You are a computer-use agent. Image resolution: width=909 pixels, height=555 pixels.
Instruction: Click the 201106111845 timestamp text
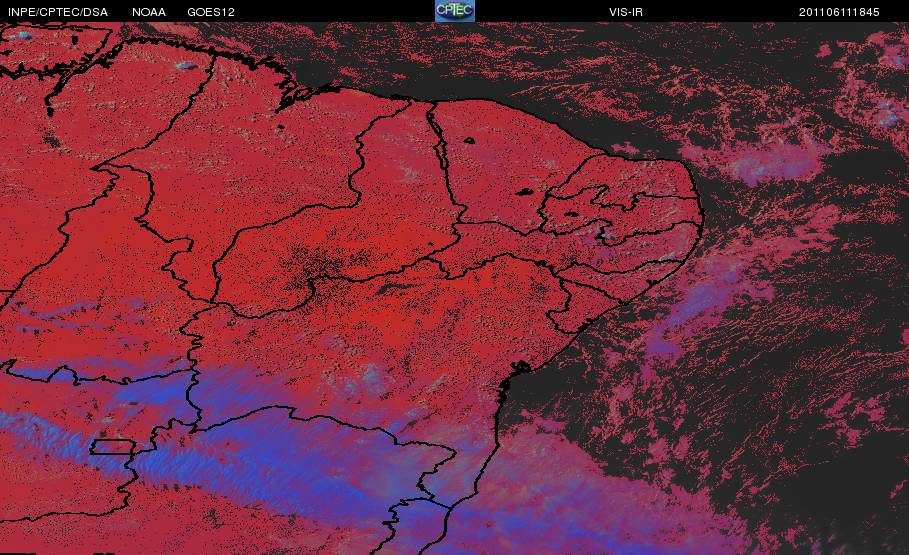point(839,12)
